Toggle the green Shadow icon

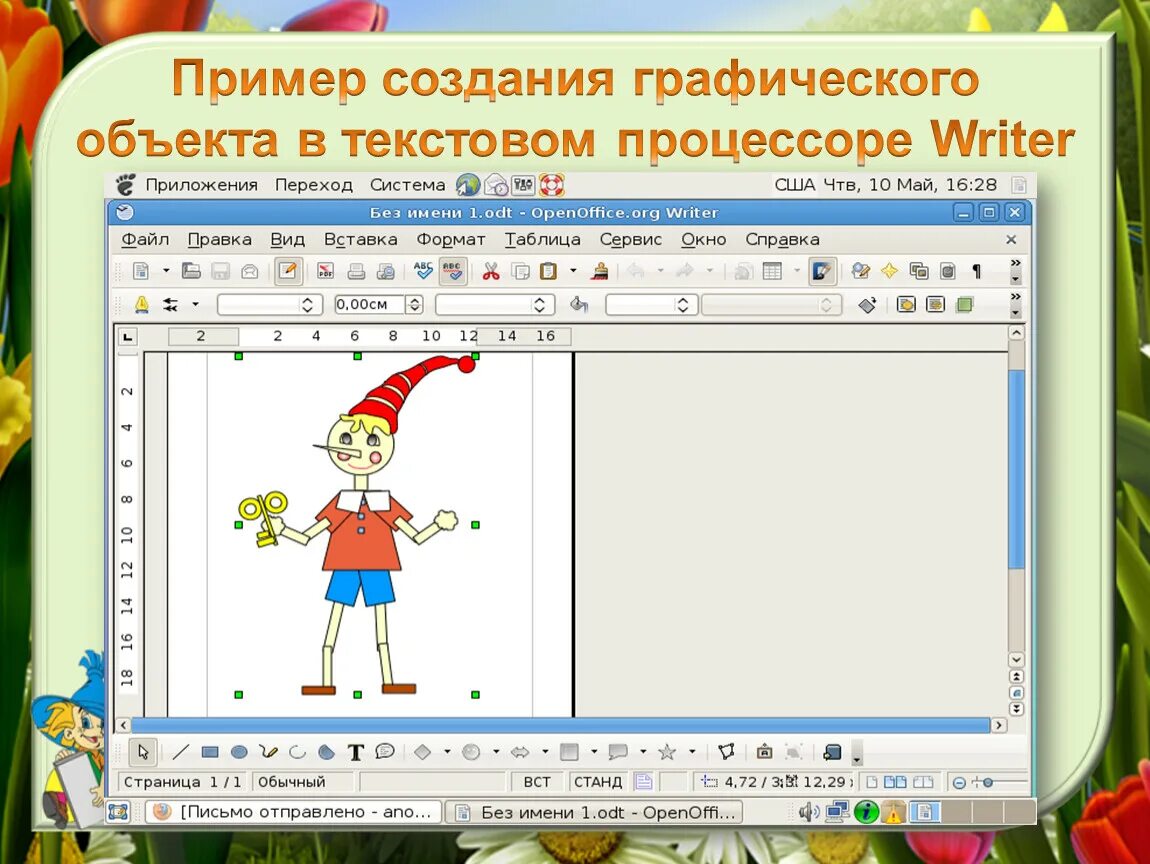964,304
